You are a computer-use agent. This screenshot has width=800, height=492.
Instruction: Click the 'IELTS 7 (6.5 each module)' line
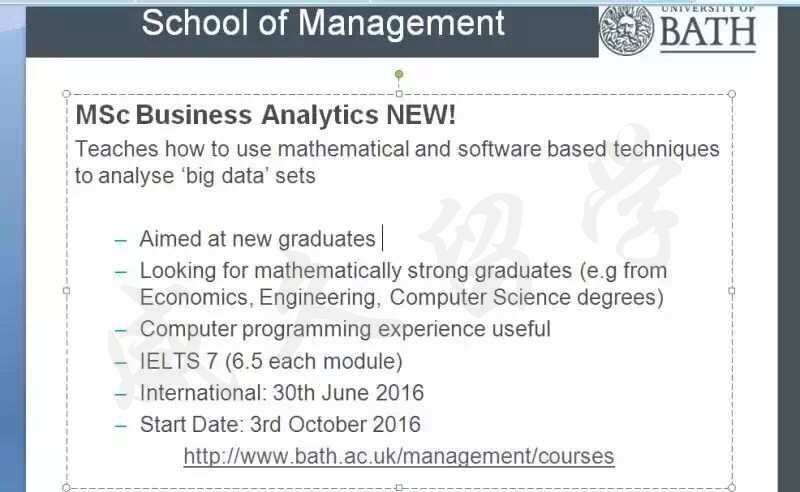point(271,361)
